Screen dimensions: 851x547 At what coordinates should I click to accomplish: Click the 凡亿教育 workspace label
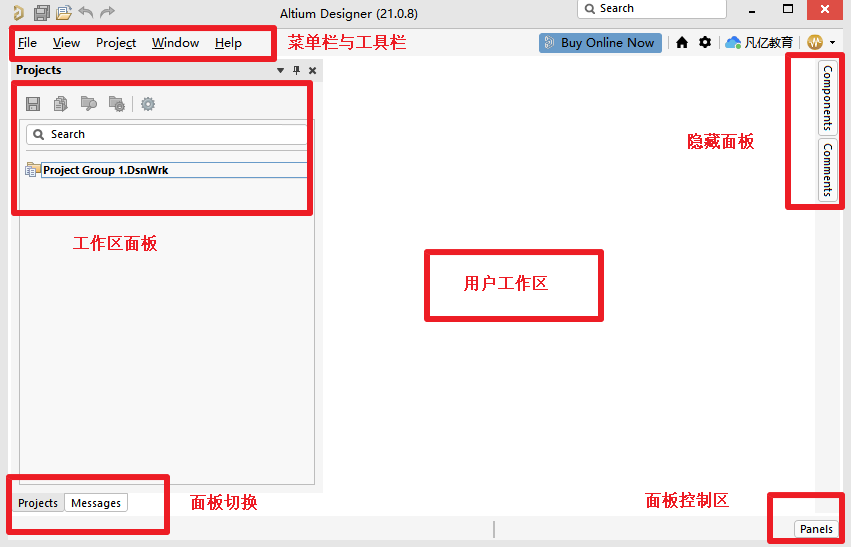click(769, 42)
